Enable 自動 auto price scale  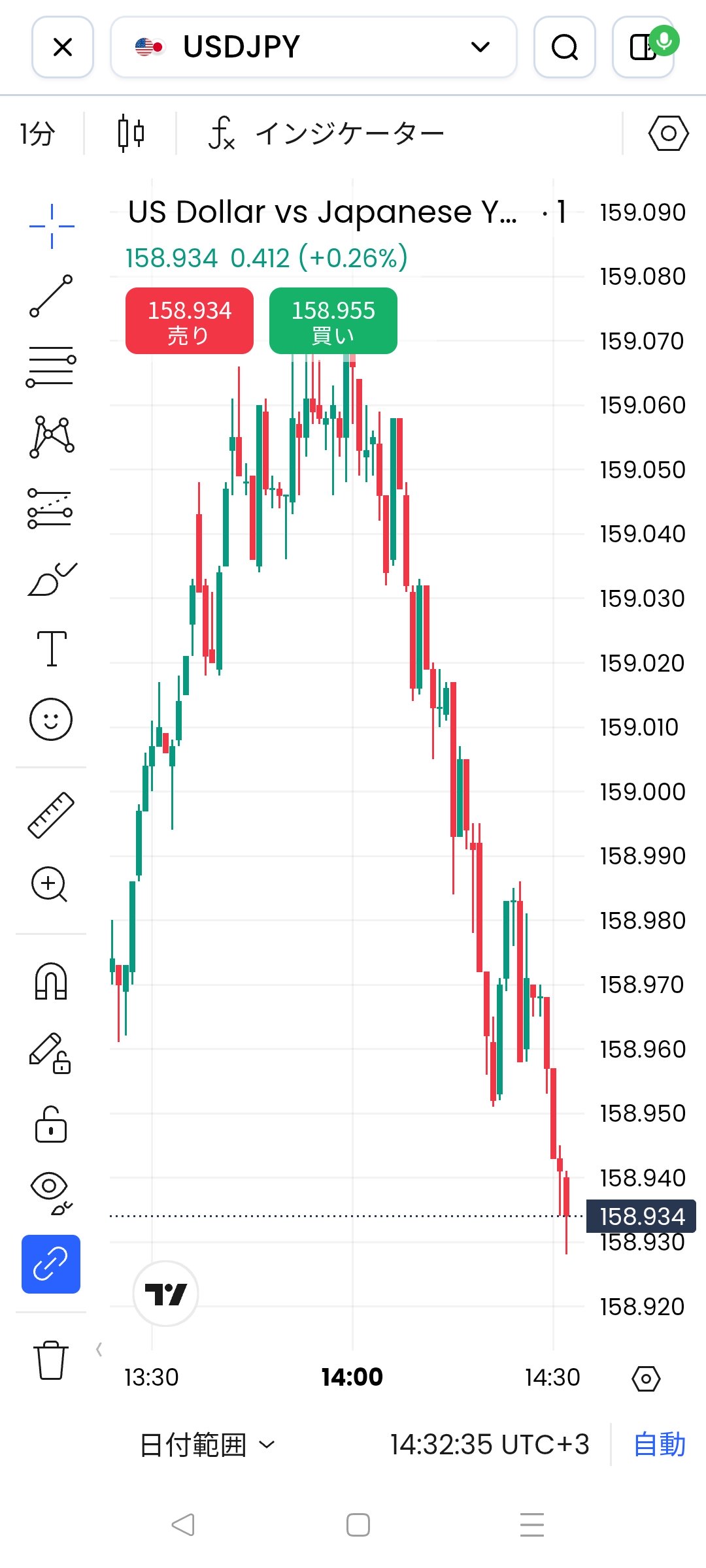click(659, 1445)
